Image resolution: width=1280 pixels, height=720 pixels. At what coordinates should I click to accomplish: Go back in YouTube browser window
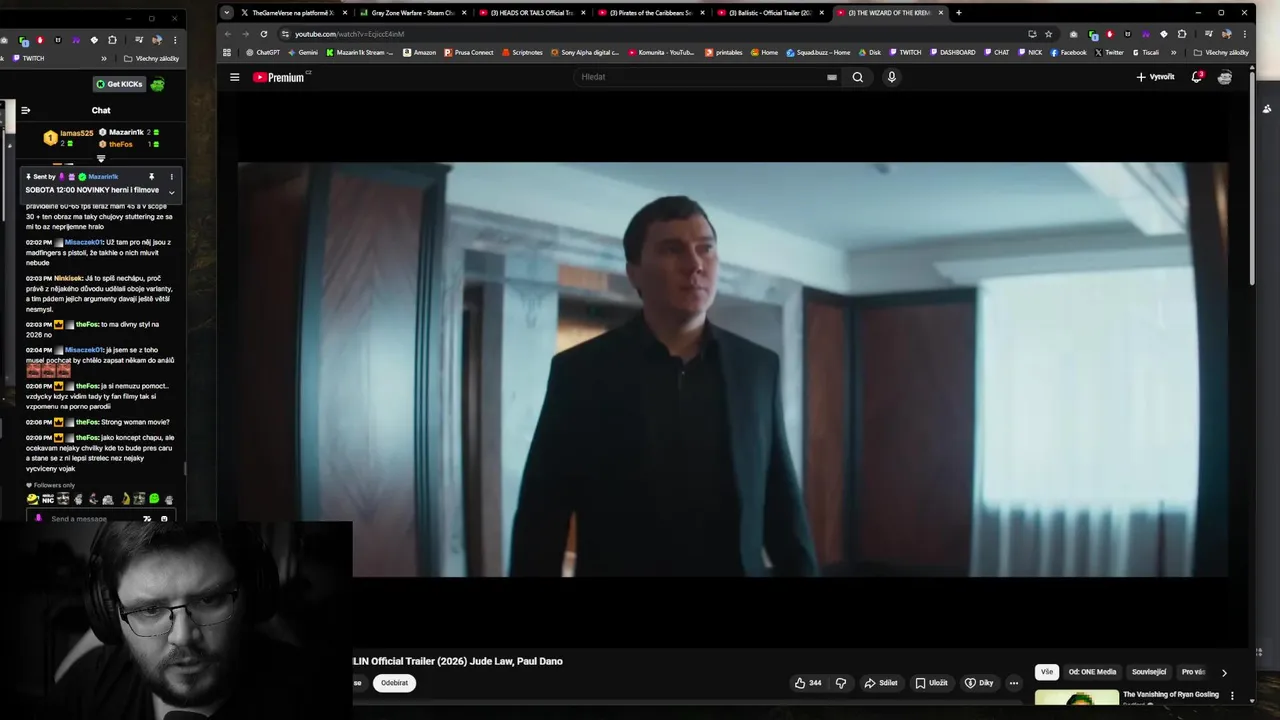pos(227,34)
